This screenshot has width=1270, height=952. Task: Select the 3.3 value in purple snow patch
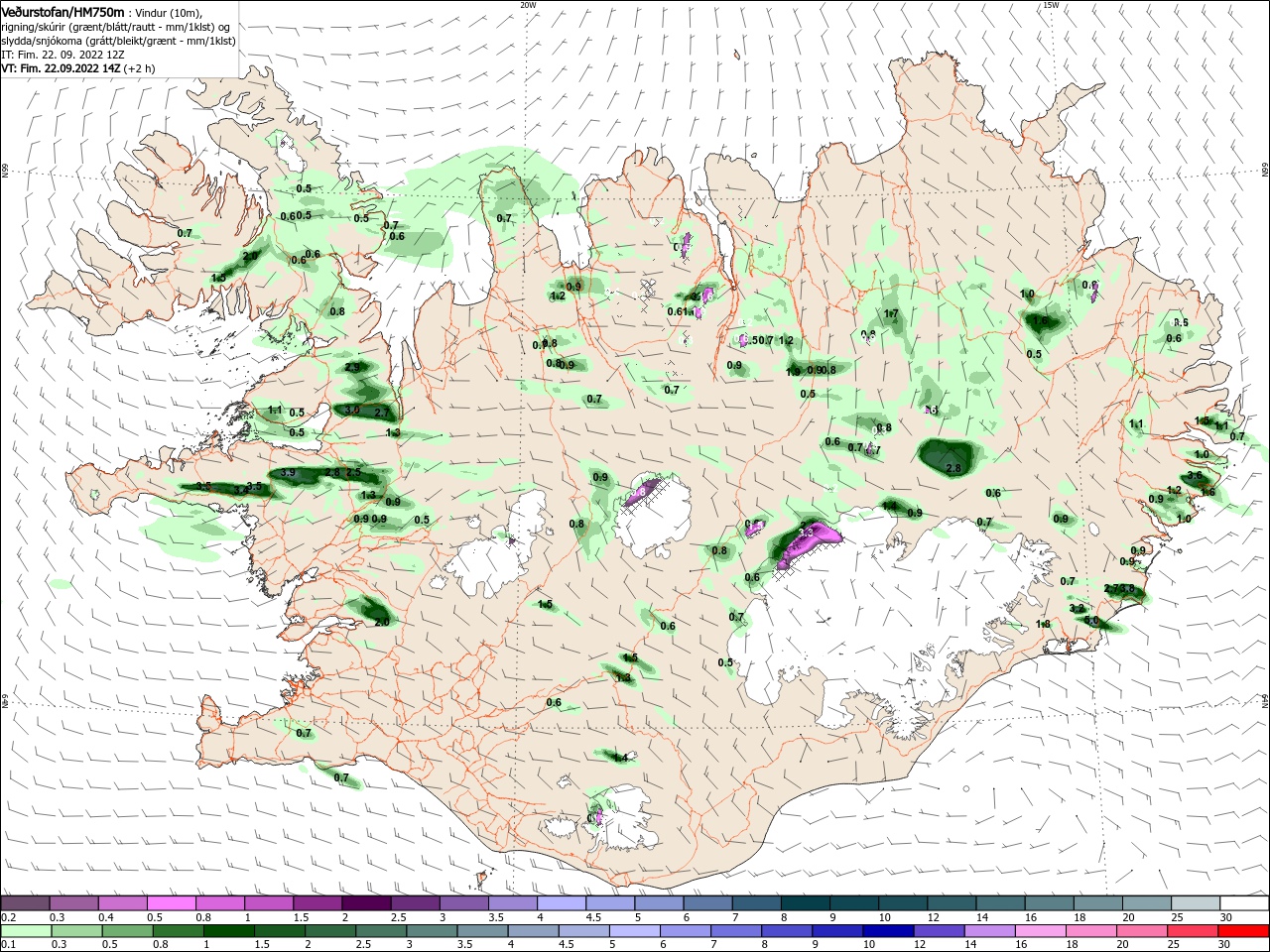click(x=806, y=533)
